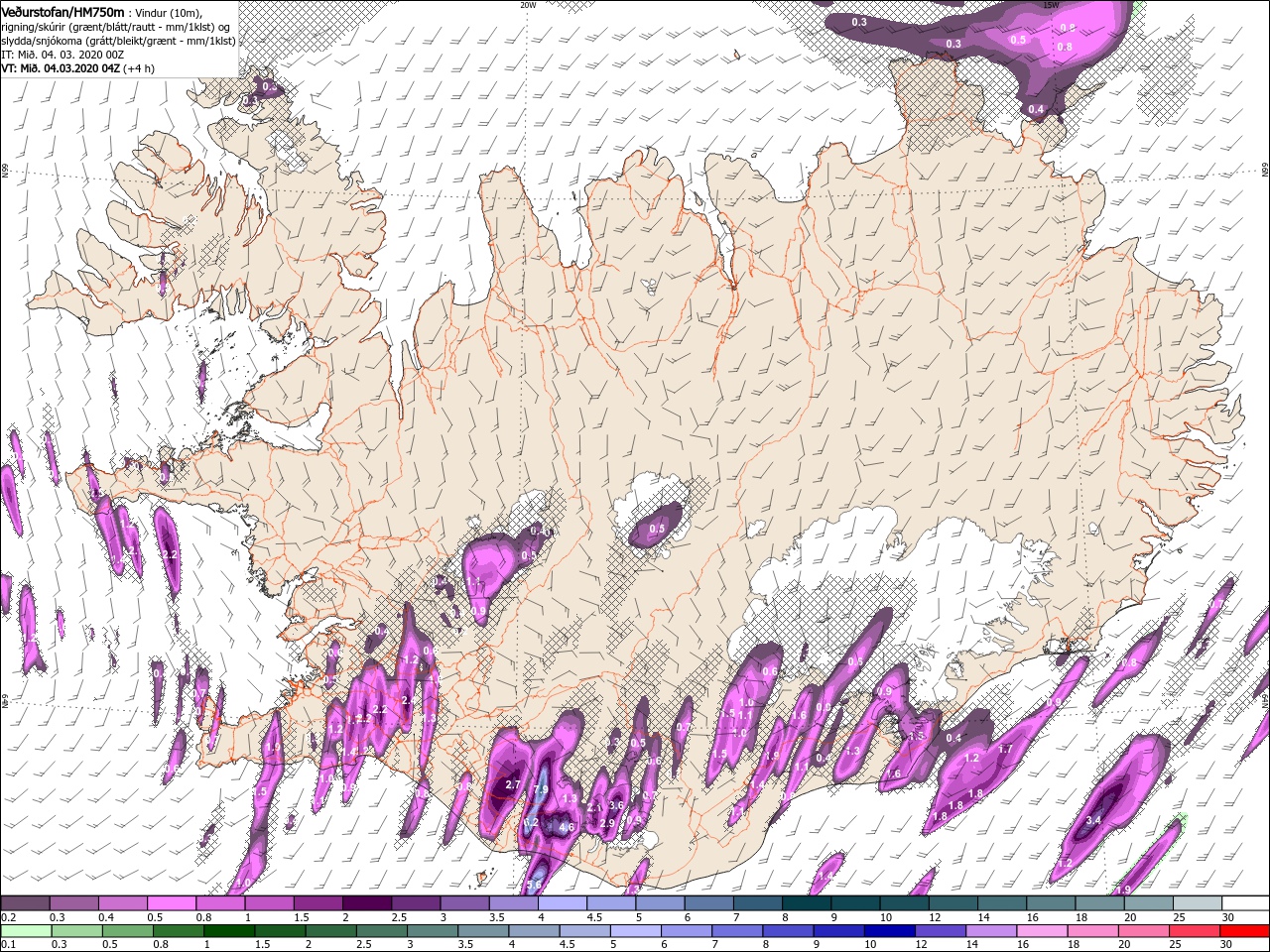The image size is (1270, 952).
Task: Pick upper legend swatch between 2 and 2.5
Action: pos(366,902)
